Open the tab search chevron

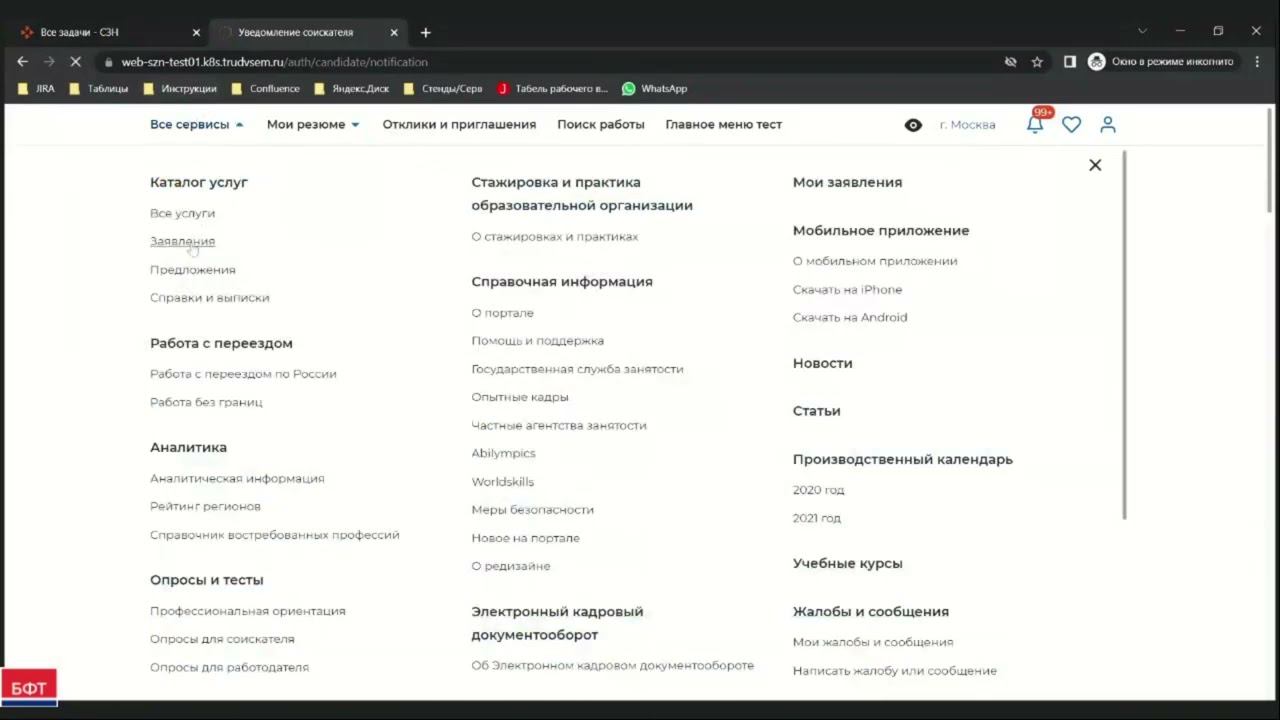1142,31
